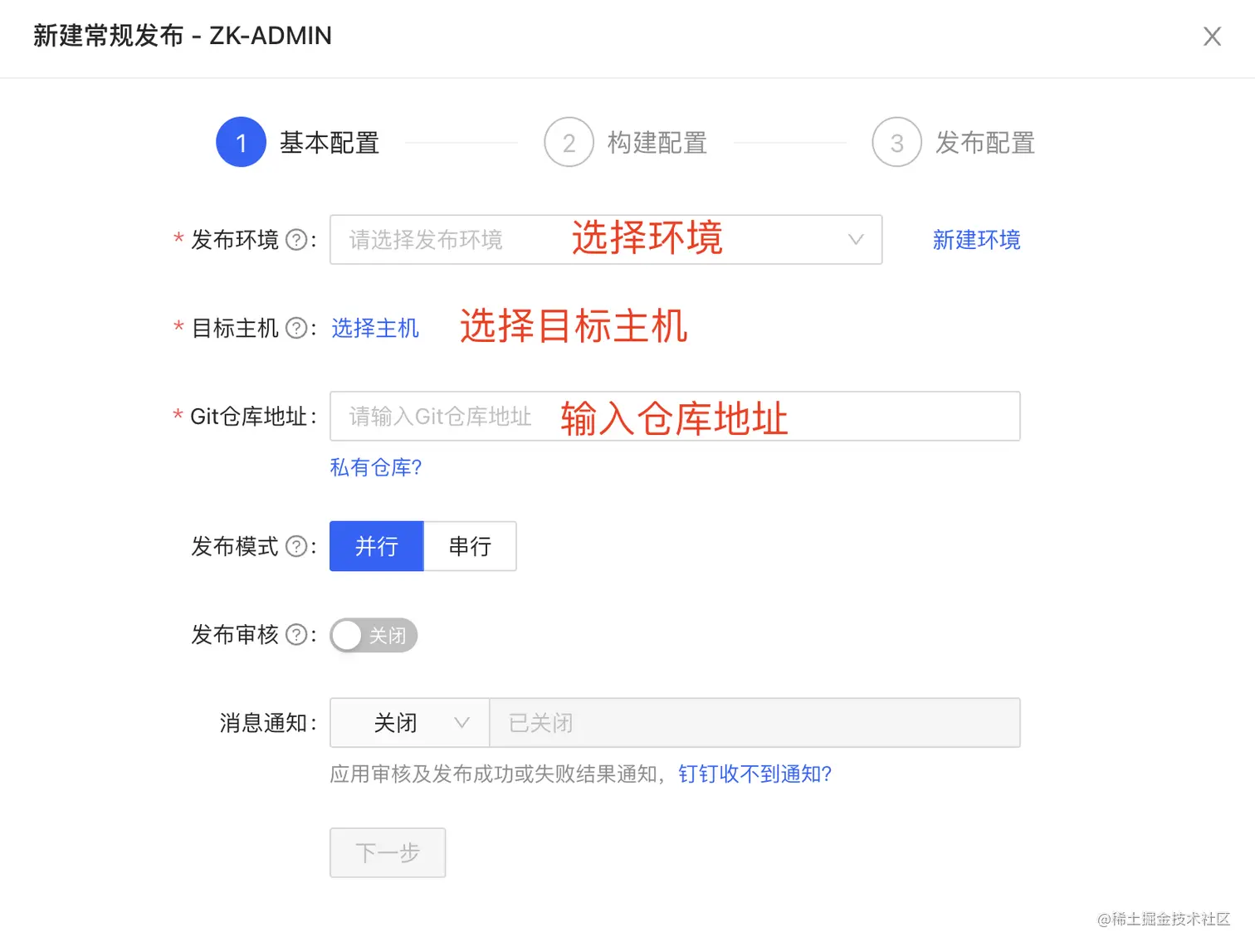This screenshot has height=952, width=1255.
Task: Click step 1 circle 基本配置
Action: click(x=241, y=143)
